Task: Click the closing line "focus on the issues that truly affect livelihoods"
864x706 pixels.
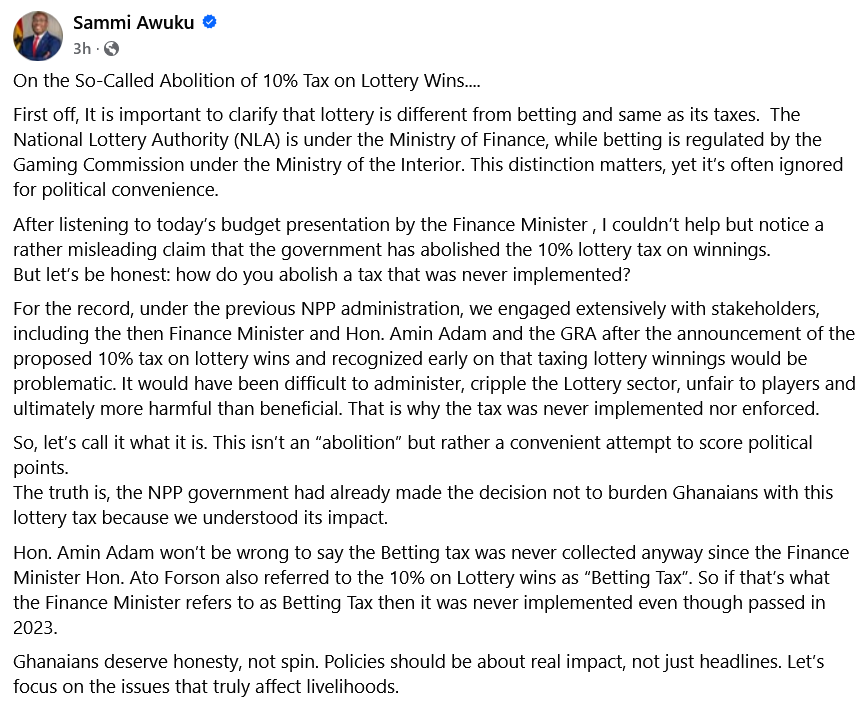Action: pyautogui.click(x=206, y=687)
